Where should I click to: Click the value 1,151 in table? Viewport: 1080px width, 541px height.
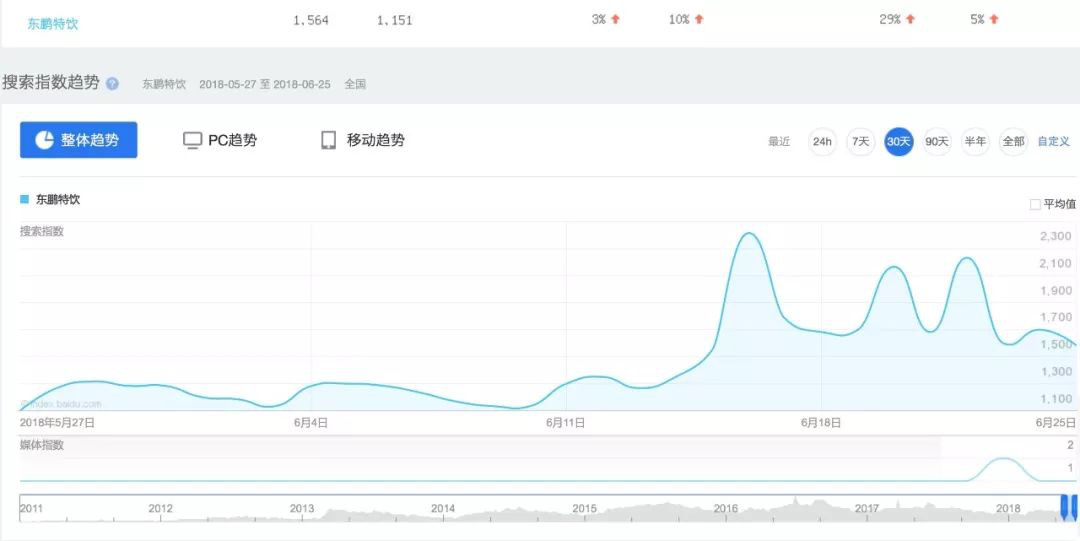[x=394, y=20]
